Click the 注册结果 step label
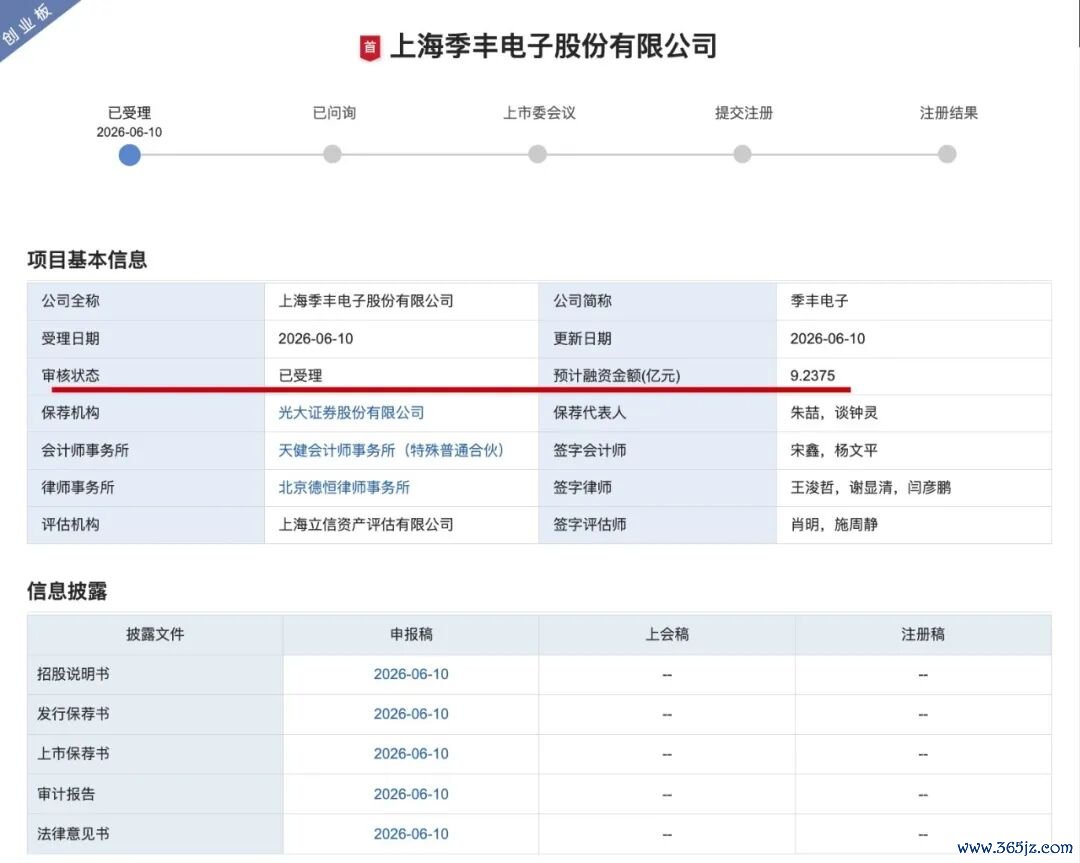The width and height of the screenshot is (1080, 863). click(948, 112)
